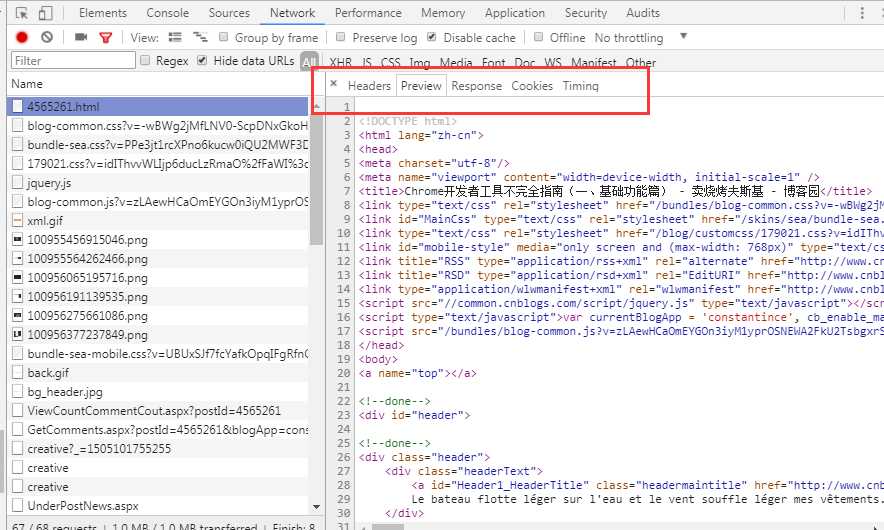Select the ViewCountCommentCout.aspx request
The height and width of the screenshot is (530, 884).
(x=157, y=410)
